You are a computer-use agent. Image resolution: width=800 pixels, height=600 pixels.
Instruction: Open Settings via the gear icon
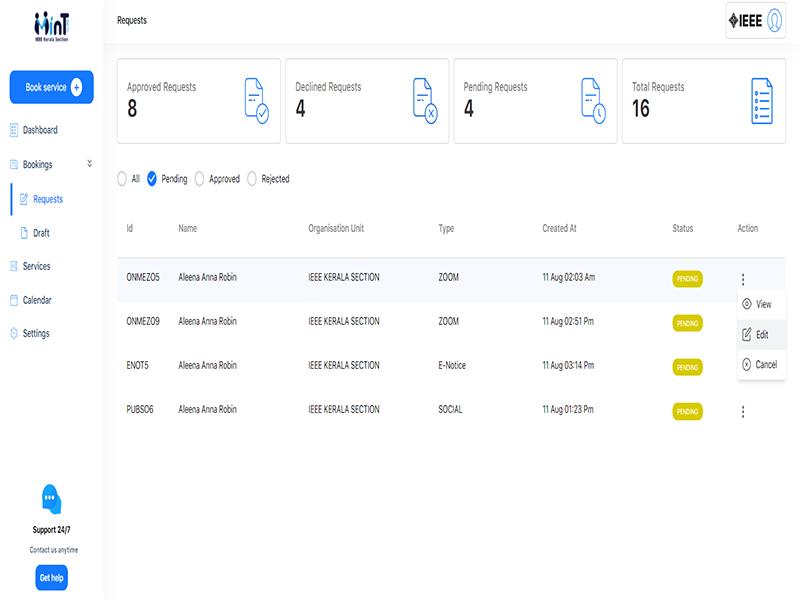(x=14, y=334)
